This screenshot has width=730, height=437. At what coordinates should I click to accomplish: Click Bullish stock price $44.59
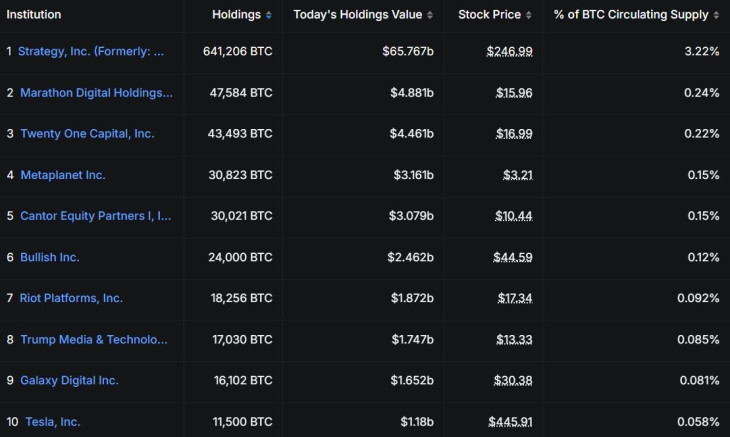coord(513,257)
